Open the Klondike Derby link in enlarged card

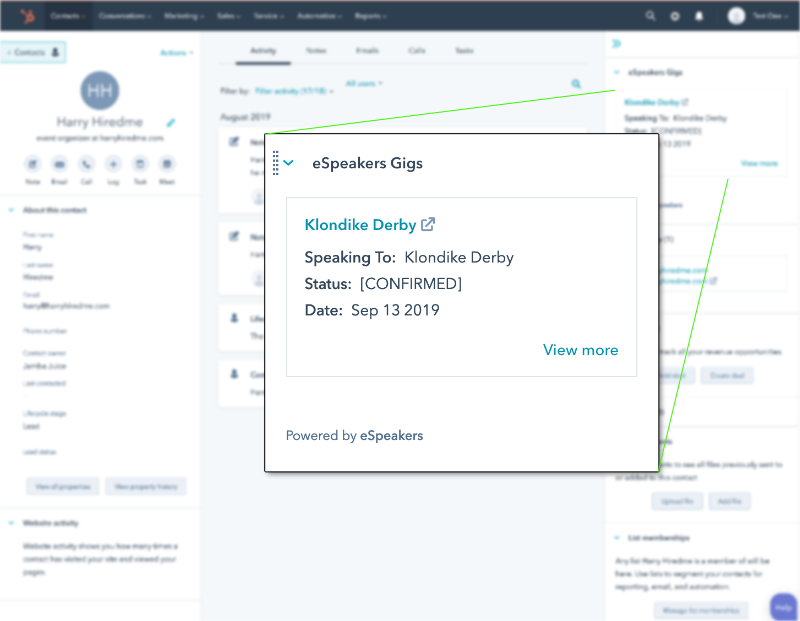click(x=360, y=225)
